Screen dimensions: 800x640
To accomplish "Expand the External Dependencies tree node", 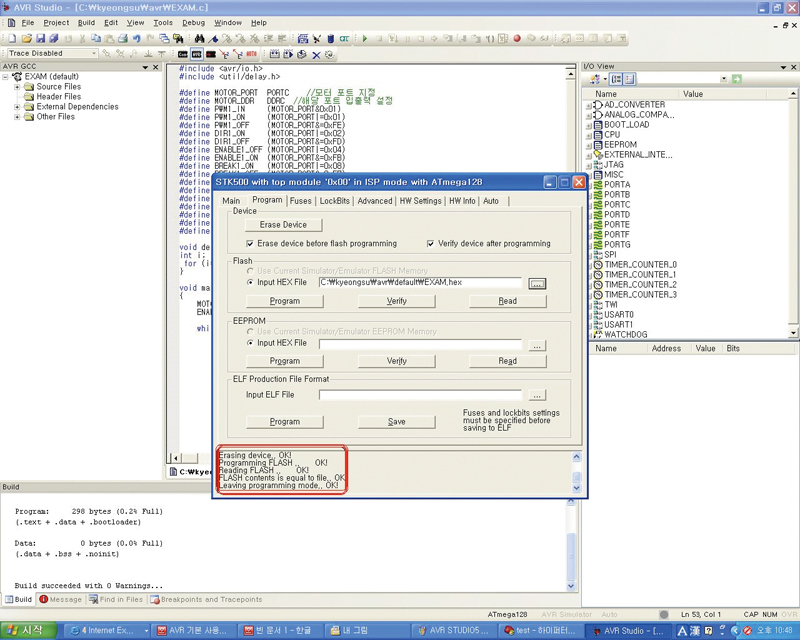I will 17,107.
